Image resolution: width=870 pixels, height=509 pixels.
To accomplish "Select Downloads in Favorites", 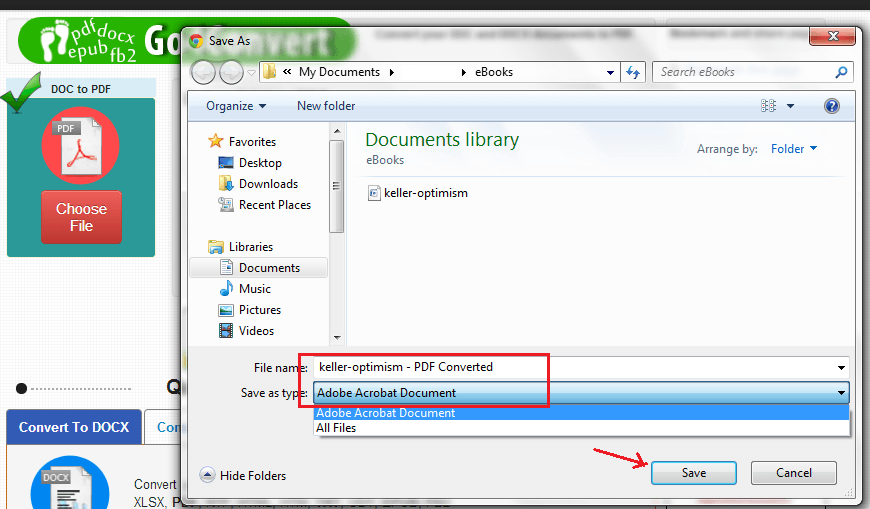I will (268, 184).
